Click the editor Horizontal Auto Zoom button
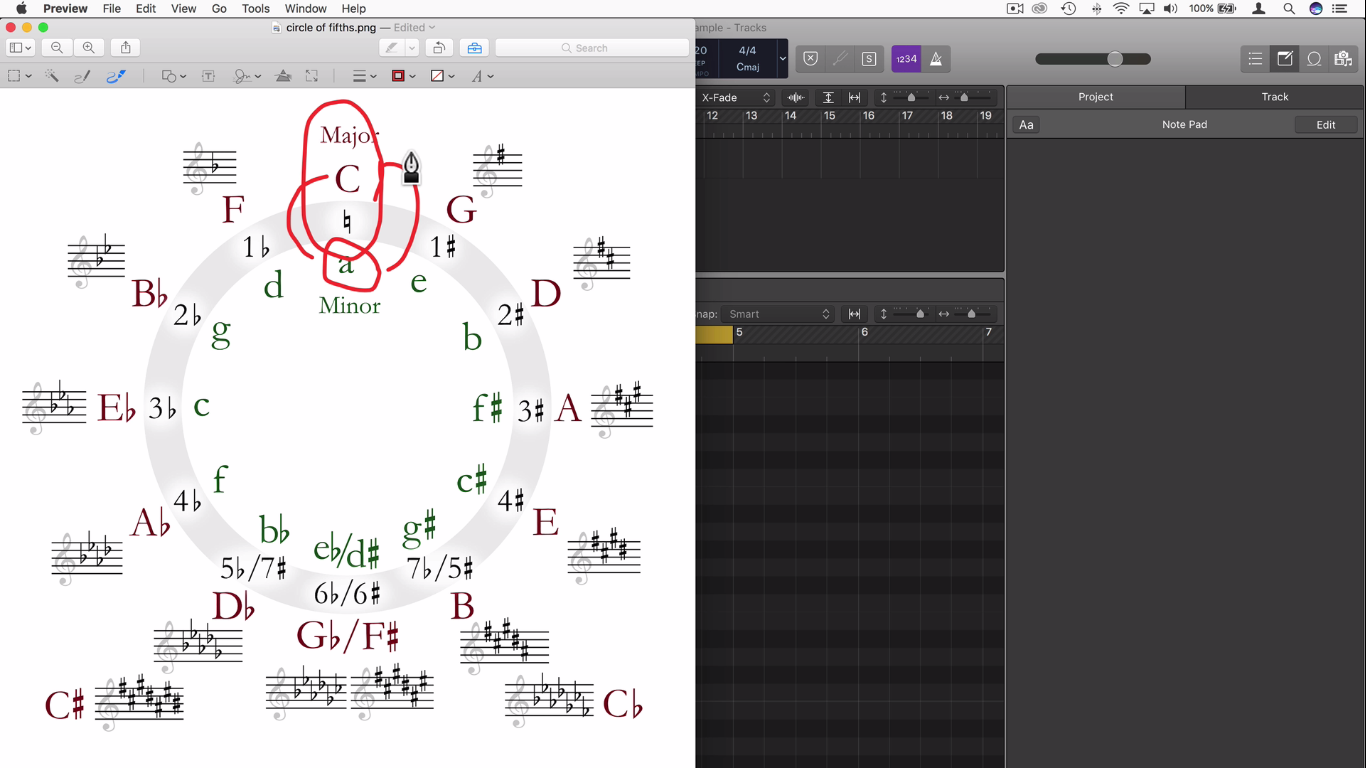 click(855, 314)
